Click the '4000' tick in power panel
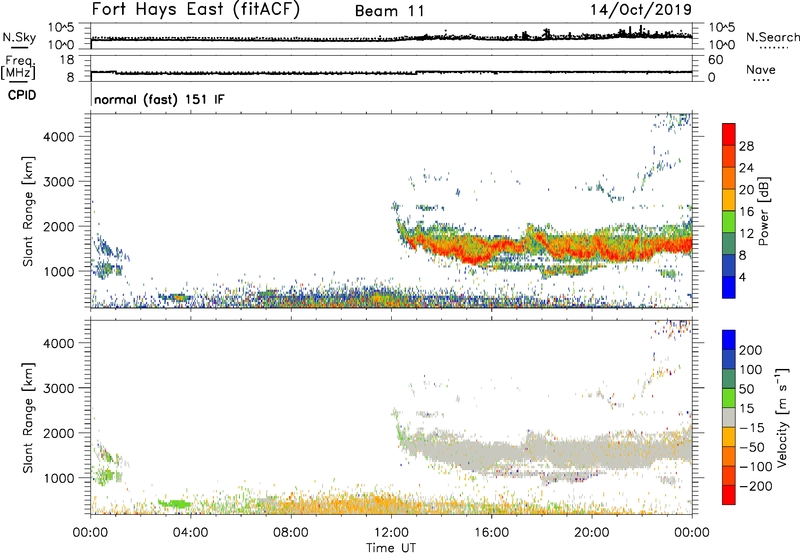 click(x=59, y=137)
